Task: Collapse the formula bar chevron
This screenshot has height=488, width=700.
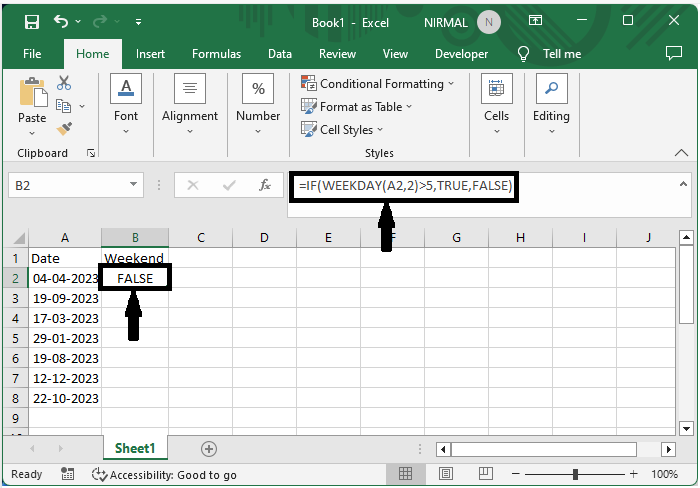Action: (683, 184)
